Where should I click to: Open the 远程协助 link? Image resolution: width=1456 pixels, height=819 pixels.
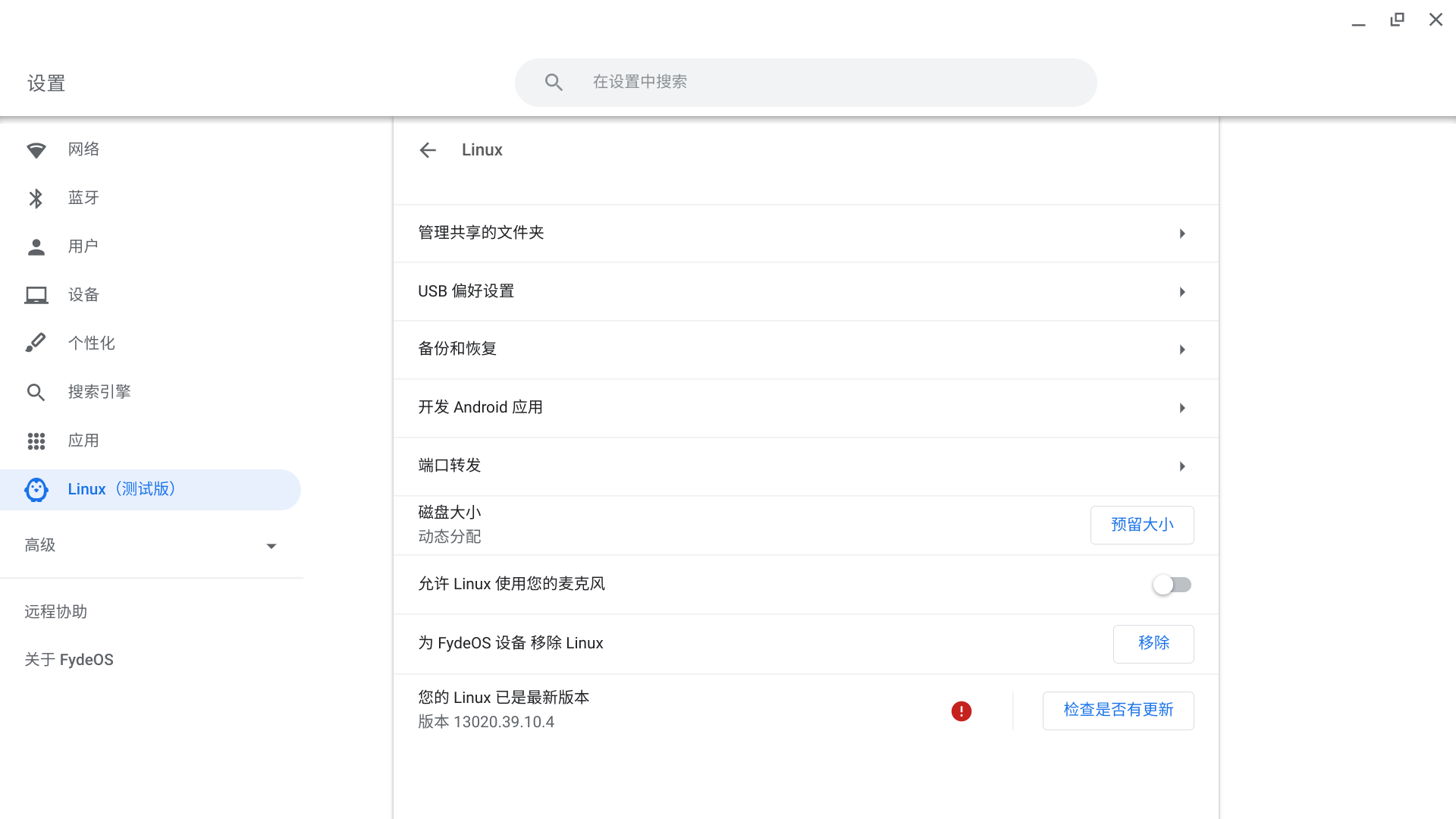click(x=56, y=612)
